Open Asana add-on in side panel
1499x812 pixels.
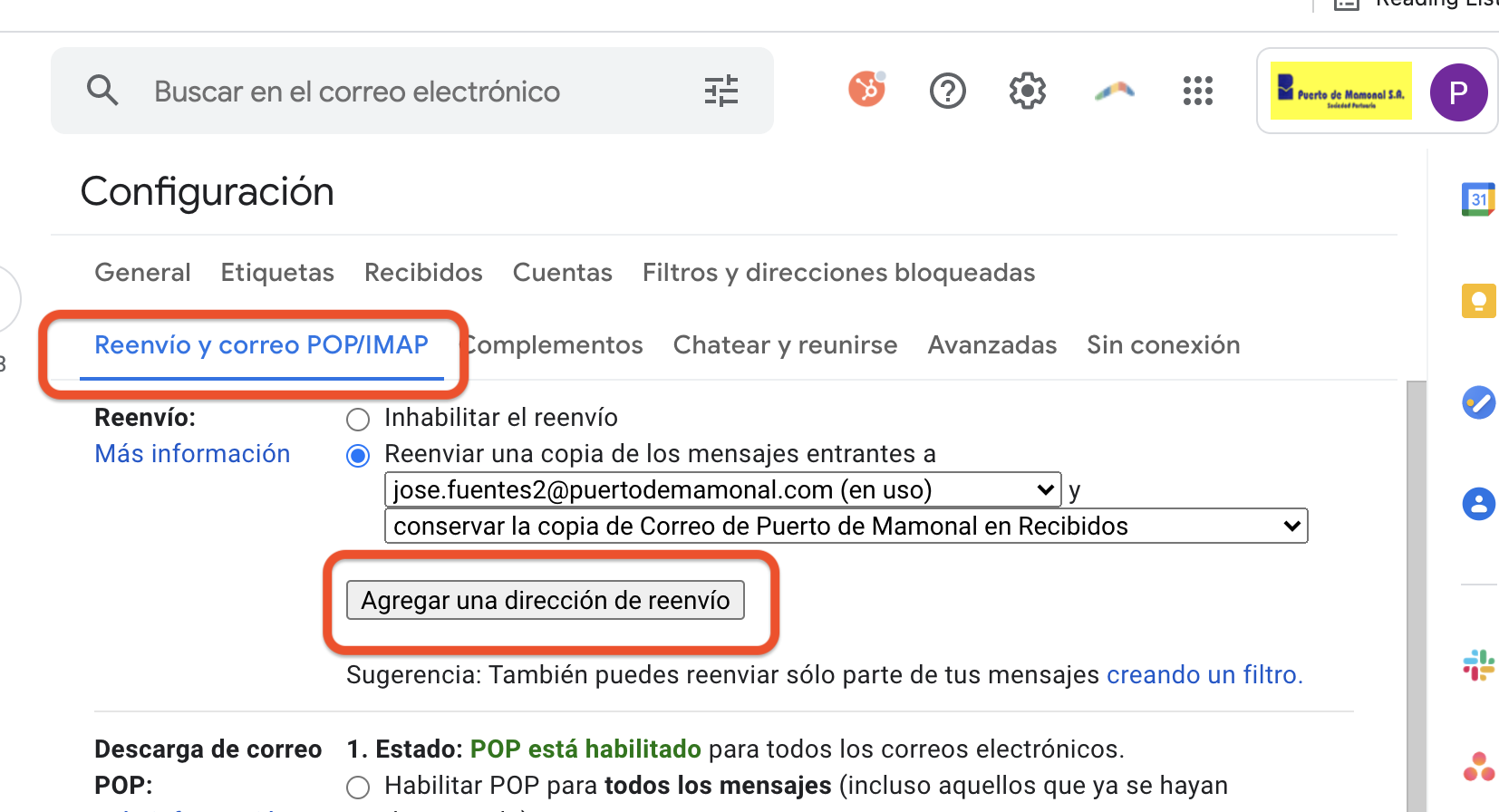[1478, 767]
